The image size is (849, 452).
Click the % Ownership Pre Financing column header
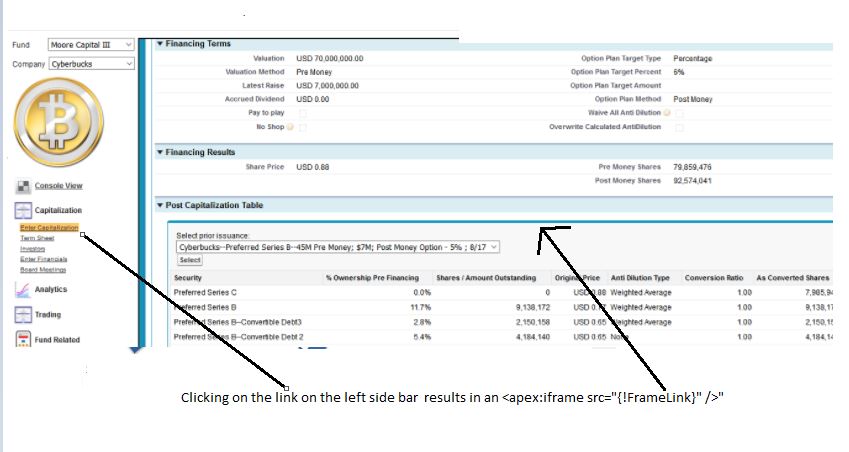click(373, 278)
